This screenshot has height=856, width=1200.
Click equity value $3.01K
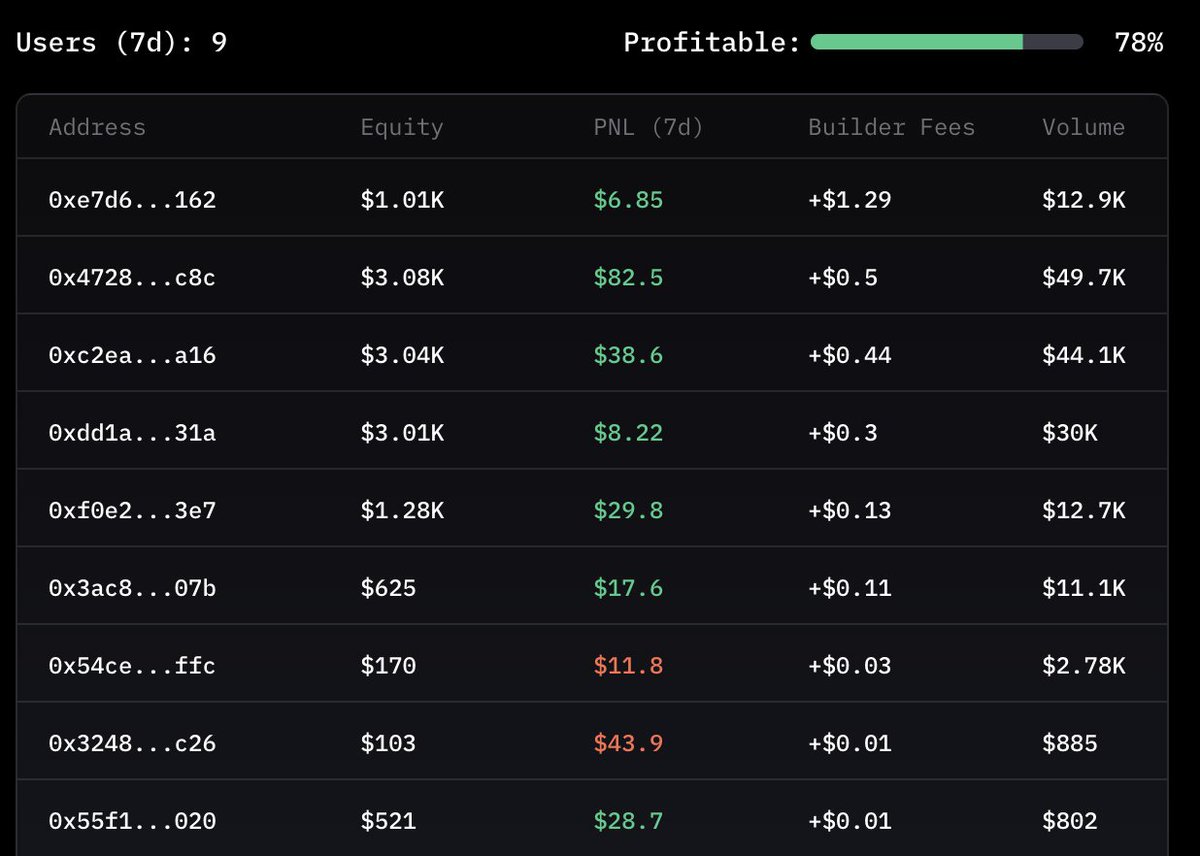click(402, 433)
